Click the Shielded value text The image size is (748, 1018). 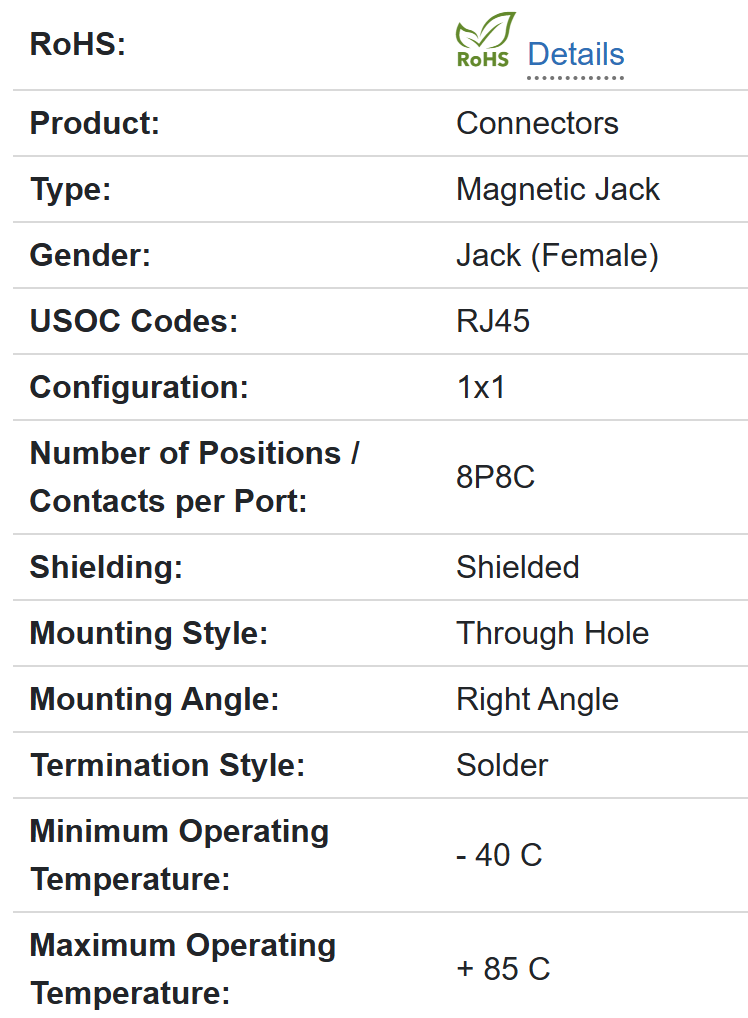518,567
